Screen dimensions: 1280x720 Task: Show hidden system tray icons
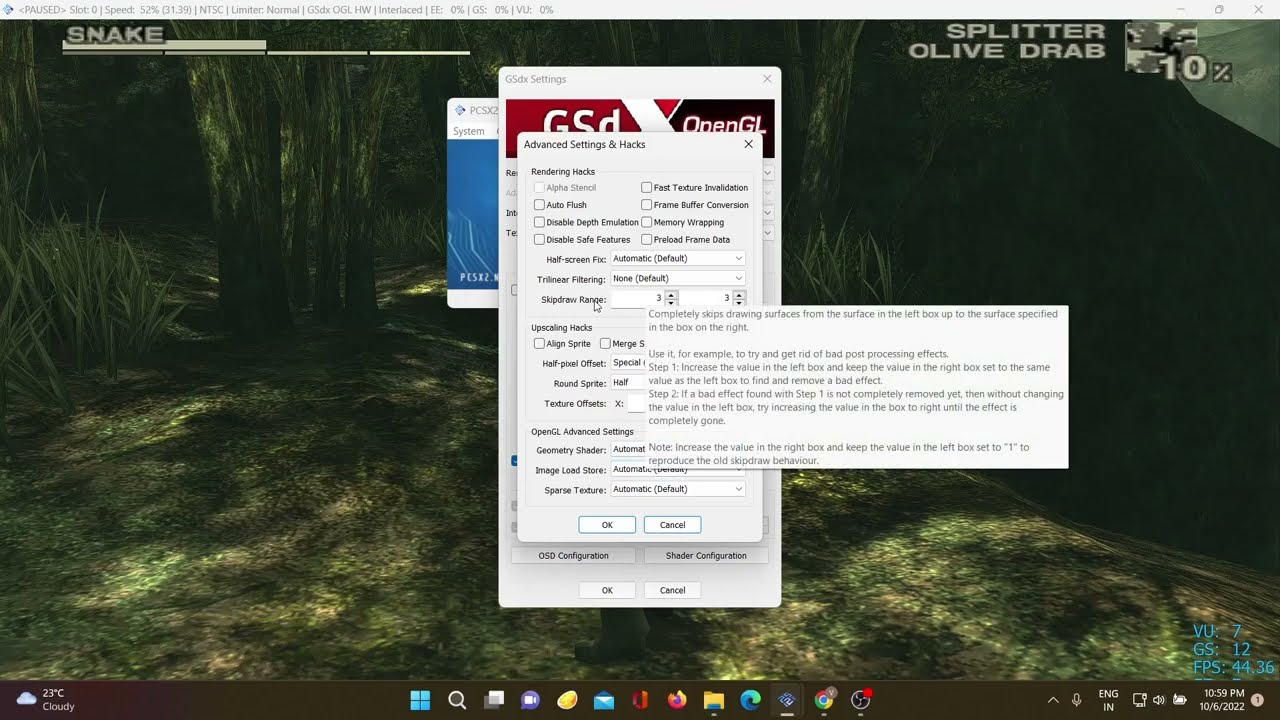click(x=1053, y=700)
